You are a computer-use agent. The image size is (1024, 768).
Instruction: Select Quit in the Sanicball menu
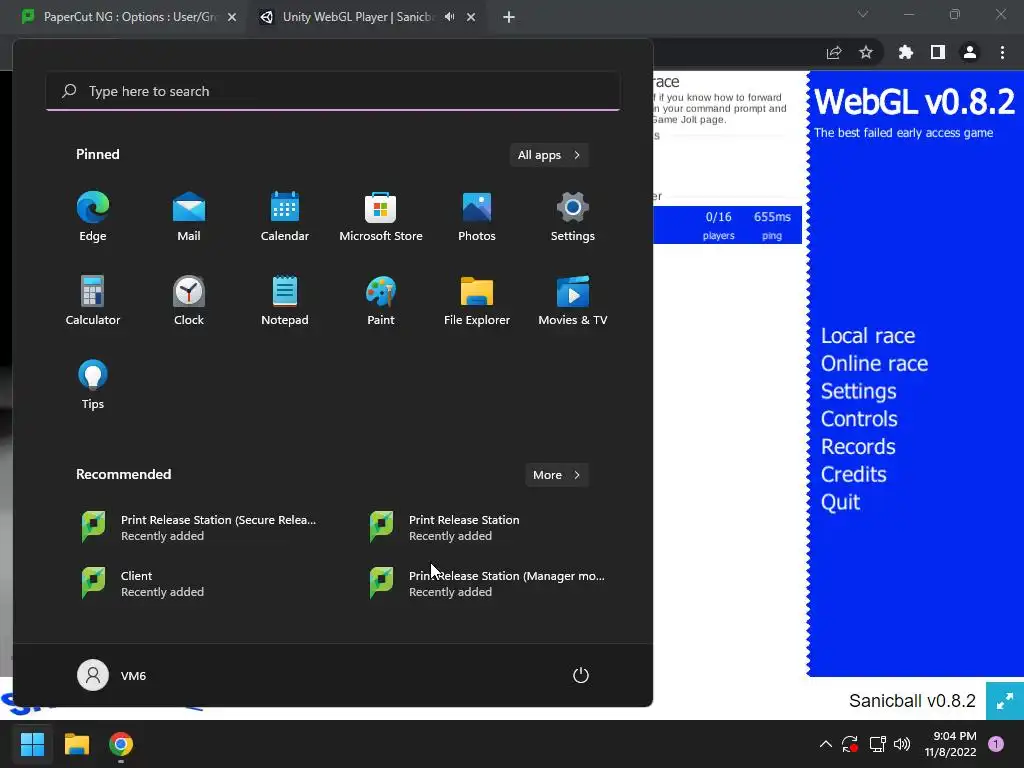coord(840,502)
